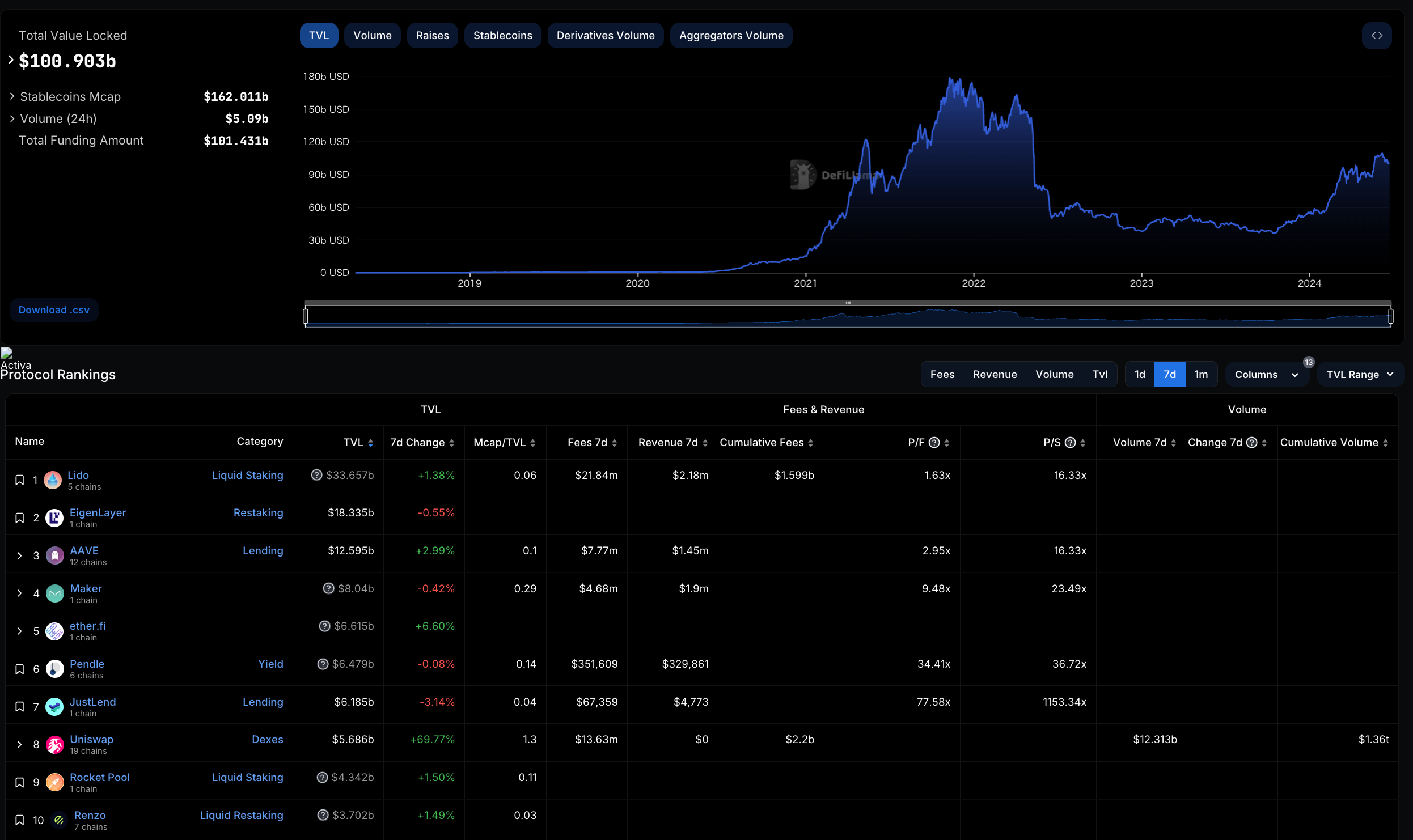1413x840 pixels.
Task: Expand the AAVE protocol row
Action: (19, 555)
